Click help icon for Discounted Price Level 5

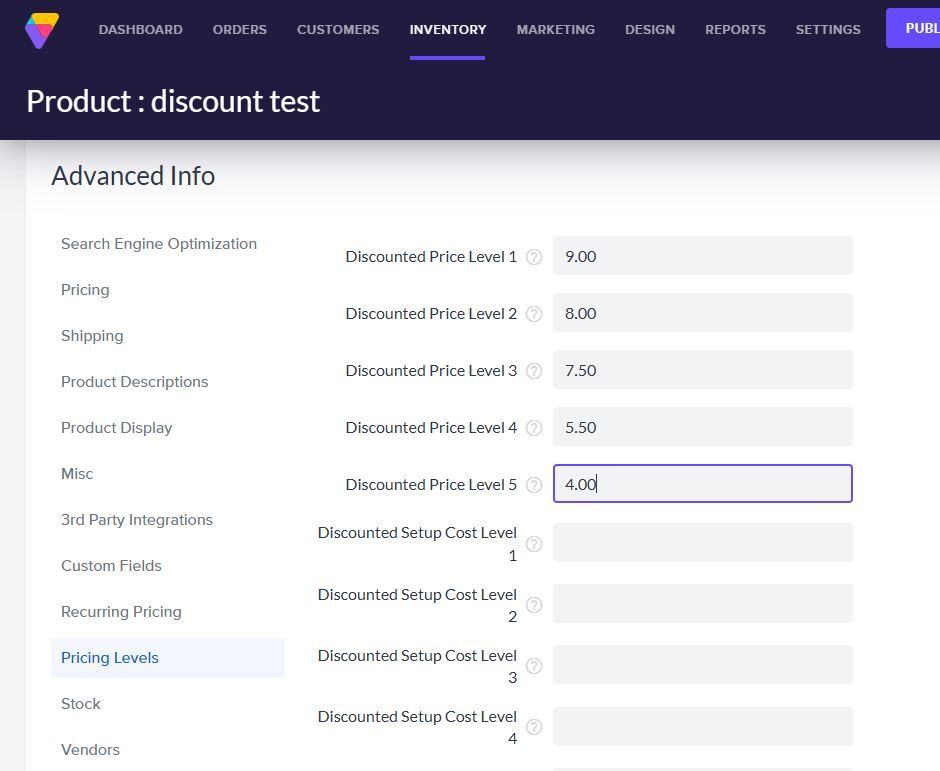tap(534, 485)
